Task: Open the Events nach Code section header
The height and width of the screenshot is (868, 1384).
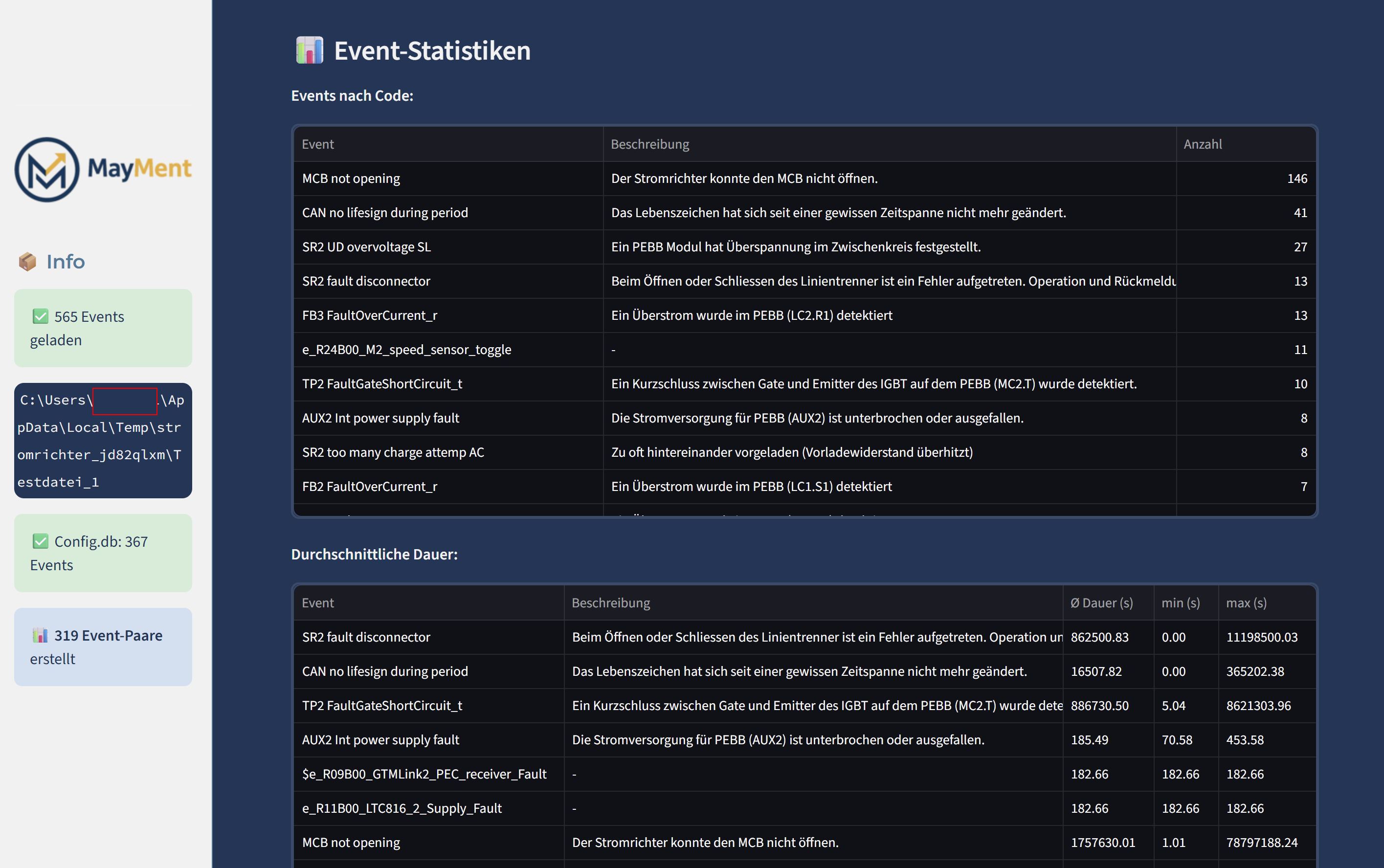Action: pos(352,95)
